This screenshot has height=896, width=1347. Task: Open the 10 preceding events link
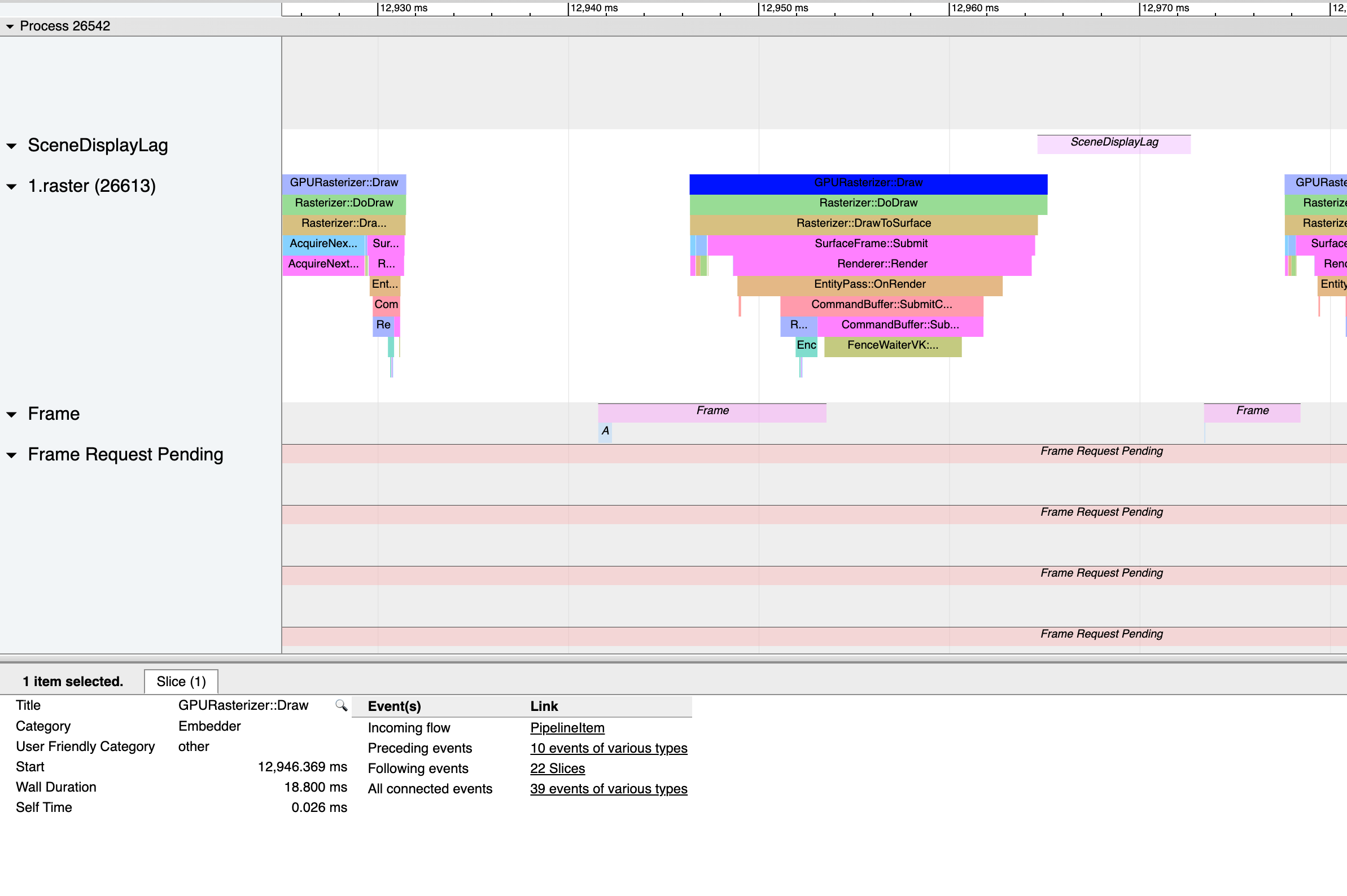click(x=608, y=748)
